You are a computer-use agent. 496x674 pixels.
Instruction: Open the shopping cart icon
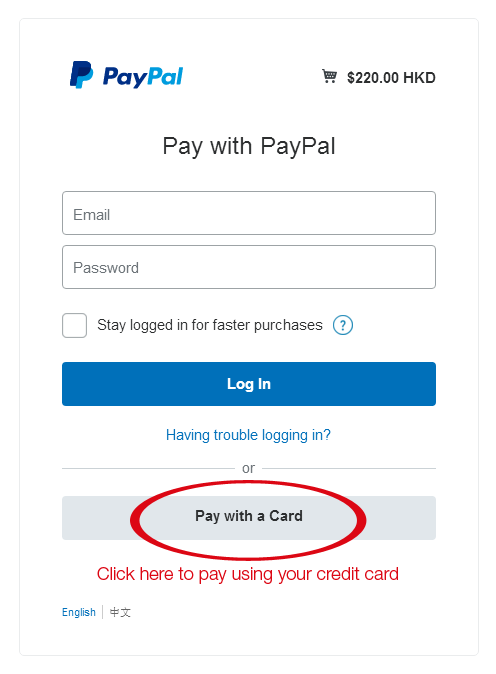click(x=330, y=77)
